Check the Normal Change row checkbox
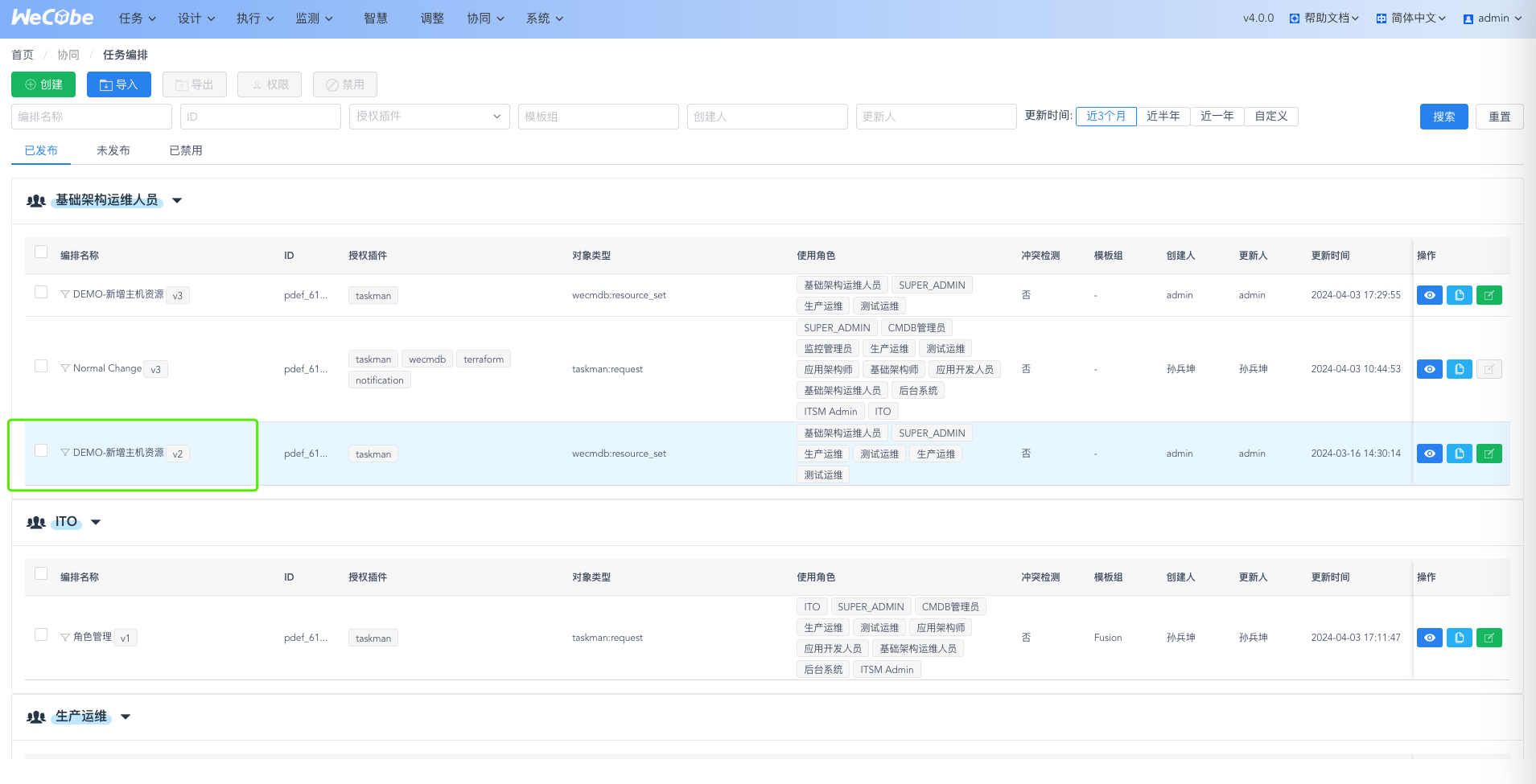 pyautogui.click(x=41, y=366)
